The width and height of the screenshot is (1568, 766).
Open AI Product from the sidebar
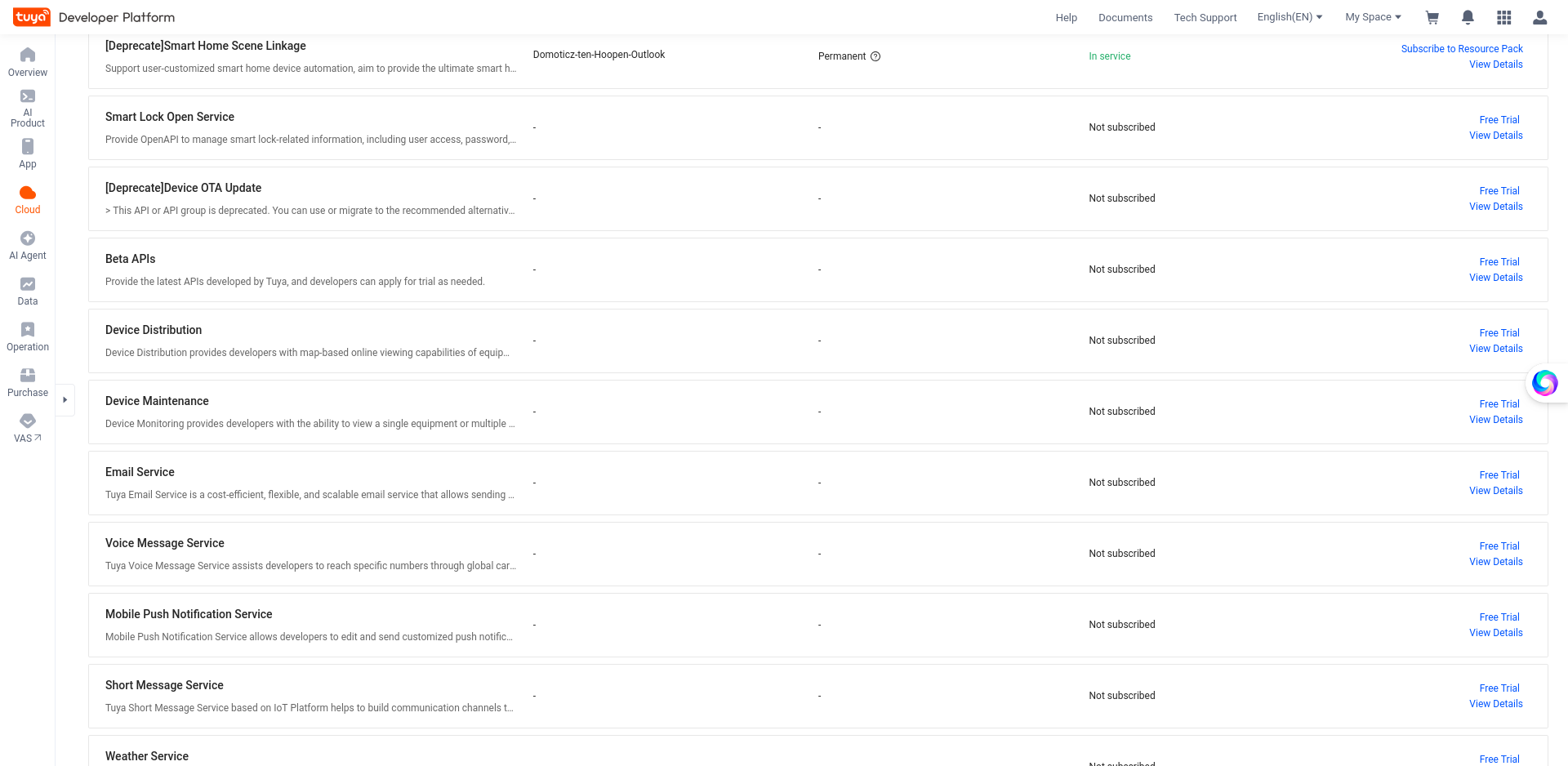pos(28,108)
